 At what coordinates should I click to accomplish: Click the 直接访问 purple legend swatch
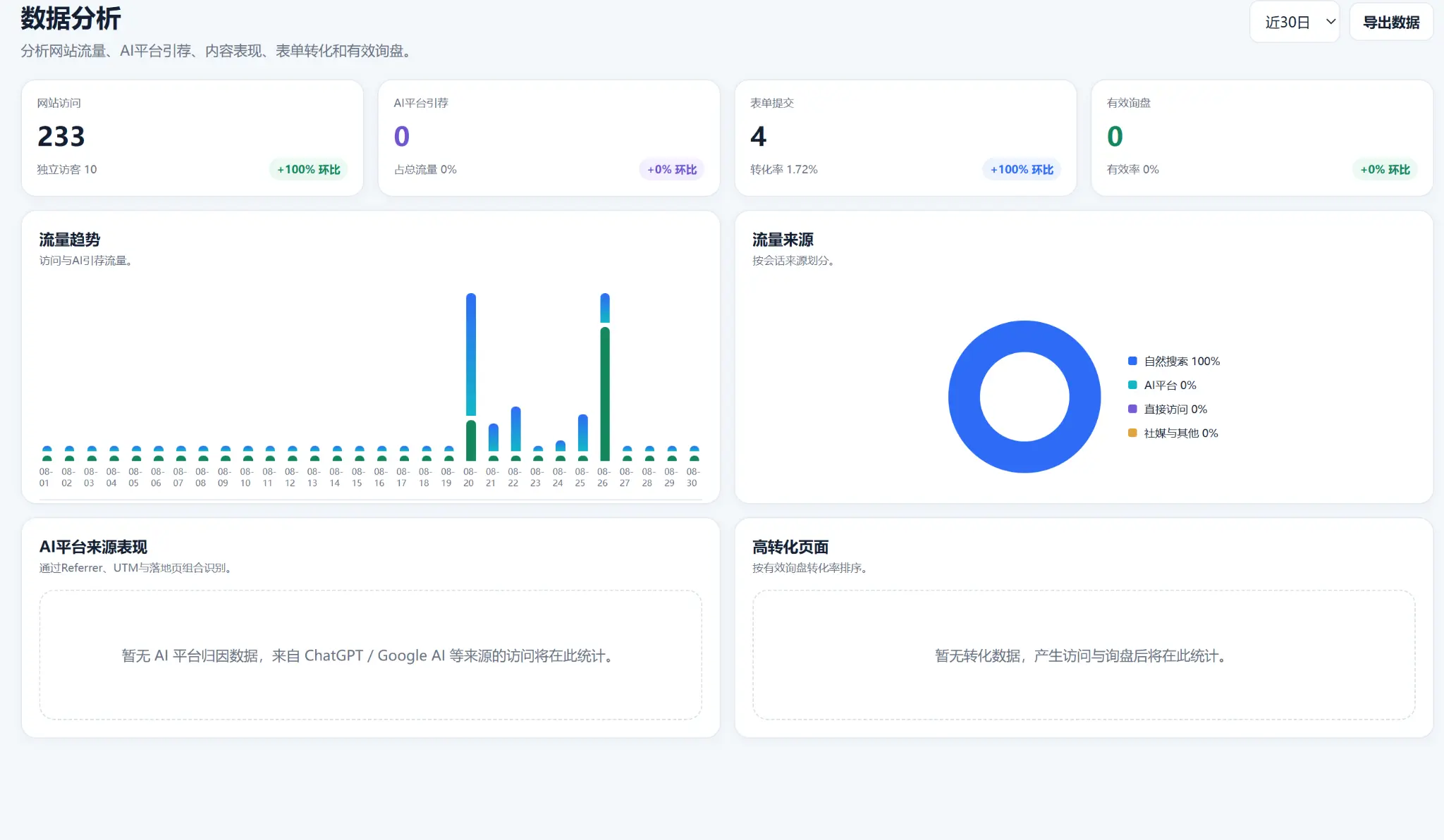pos(1132,409)
